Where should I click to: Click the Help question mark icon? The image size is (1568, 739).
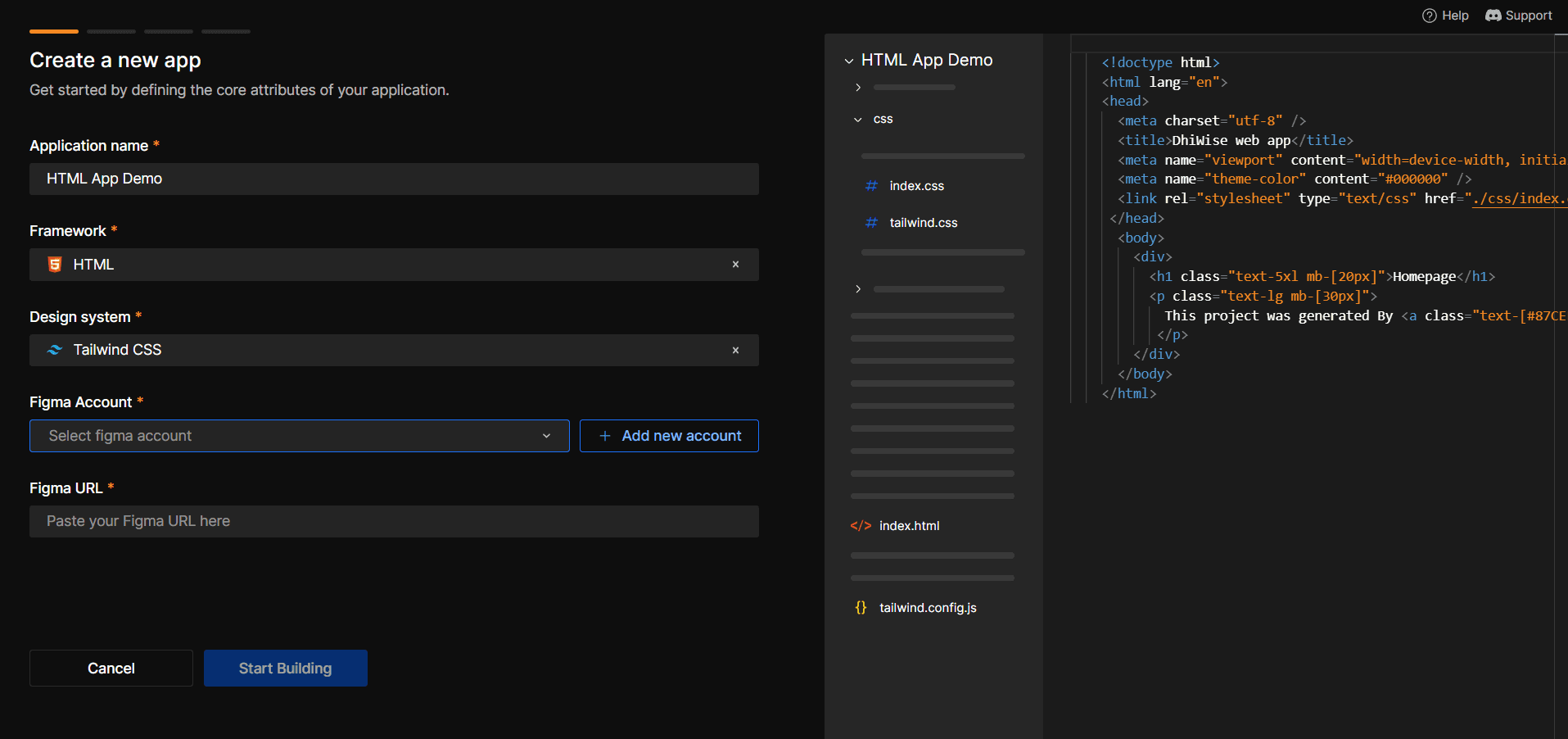pyautogui.click(x=1429, y=16)
